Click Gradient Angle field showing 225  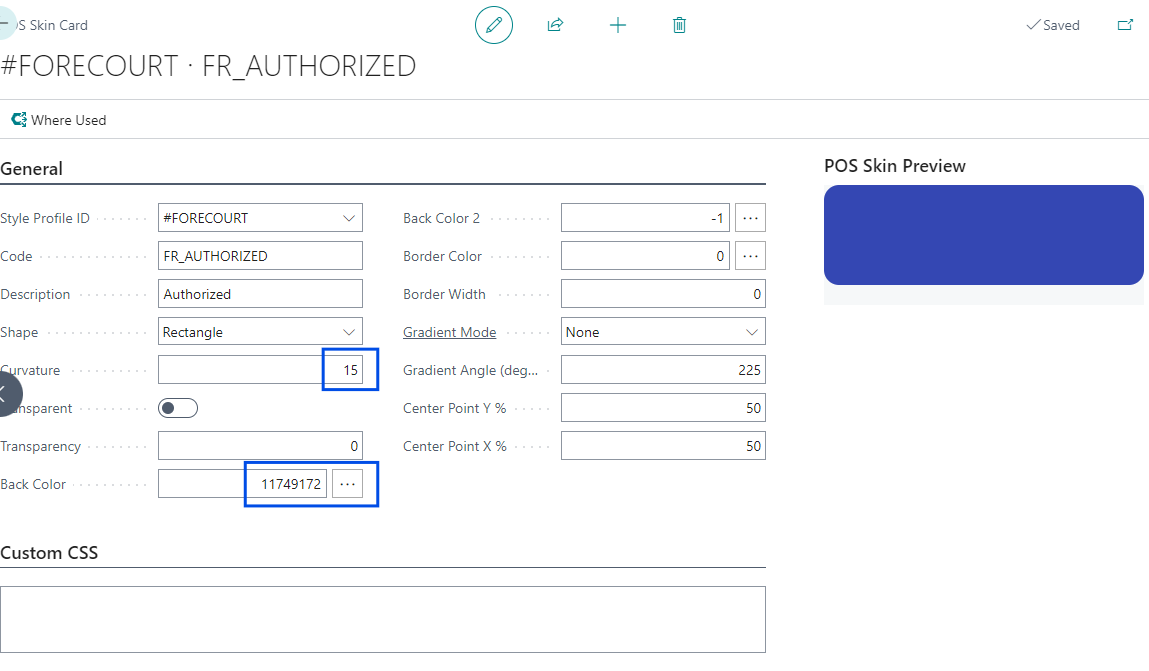click(663, 370)
